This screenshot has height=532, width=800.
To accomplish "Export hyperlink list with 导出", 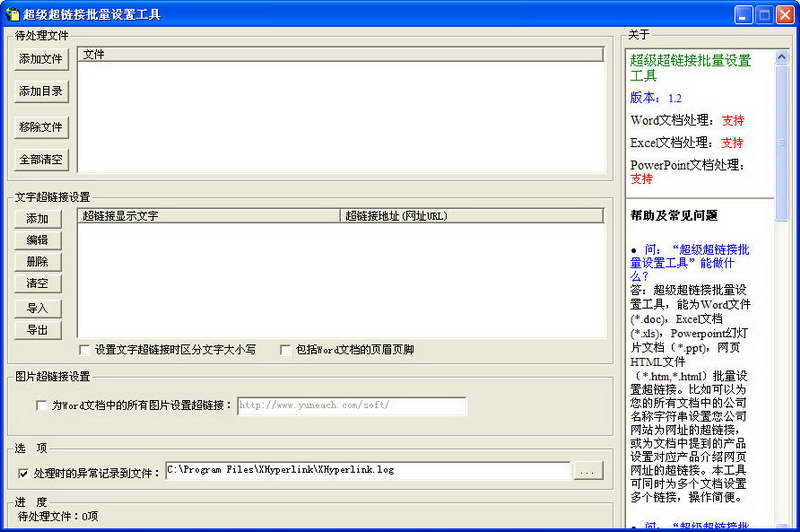I will tap(38, 331).
